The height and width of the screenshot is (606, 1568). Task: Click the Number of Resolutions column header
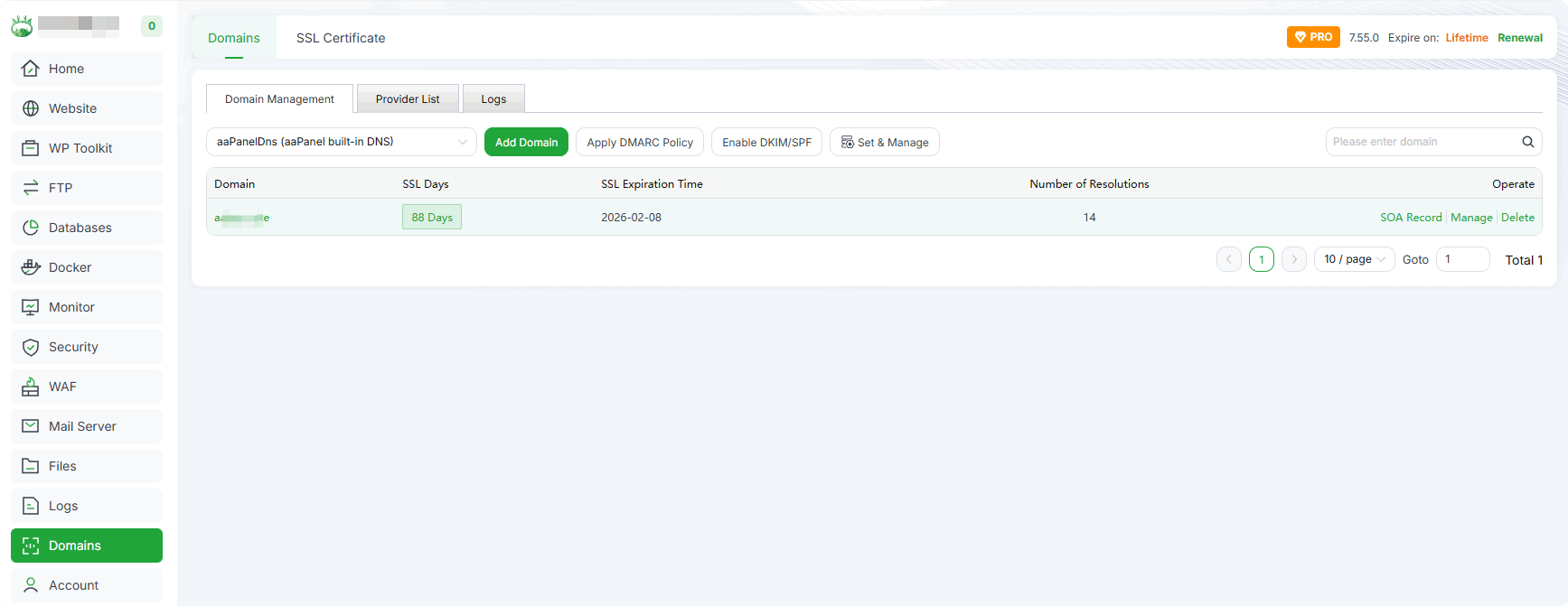click(1089, 184)
